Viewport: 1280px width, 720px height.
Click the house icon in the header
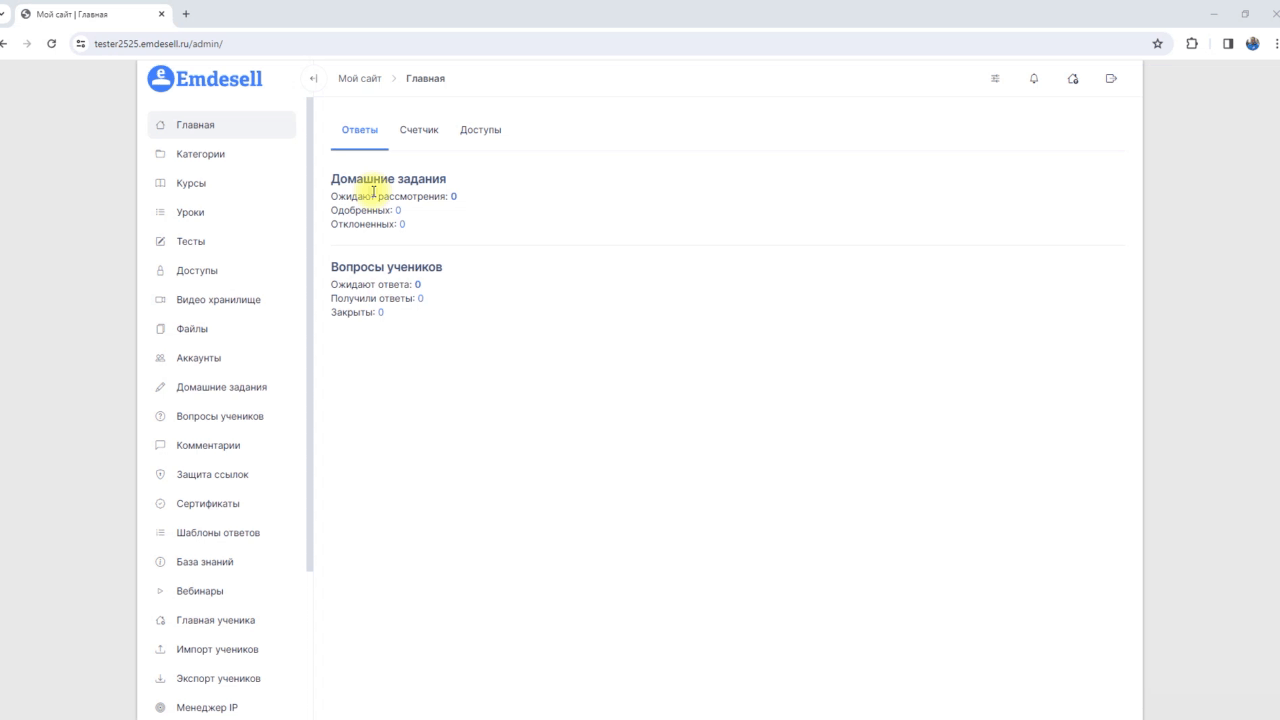pyautogui.click(x=1073, y=78)
